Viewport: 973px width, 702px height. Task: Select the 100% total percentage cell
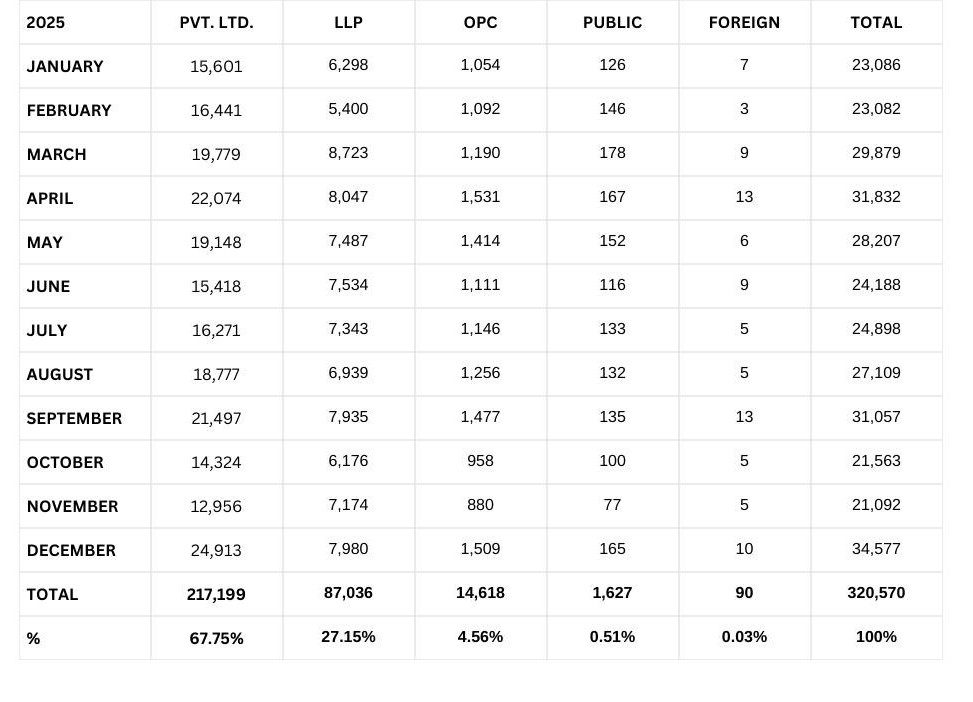click(876, 637)
